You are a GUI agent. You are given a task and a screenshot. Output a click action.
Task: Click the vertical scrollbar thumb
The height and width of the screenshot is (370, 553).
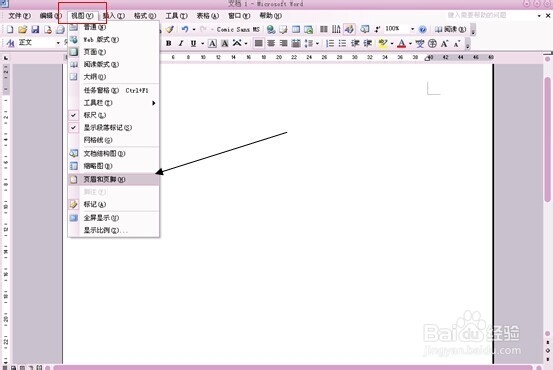(x=547, y=139)
